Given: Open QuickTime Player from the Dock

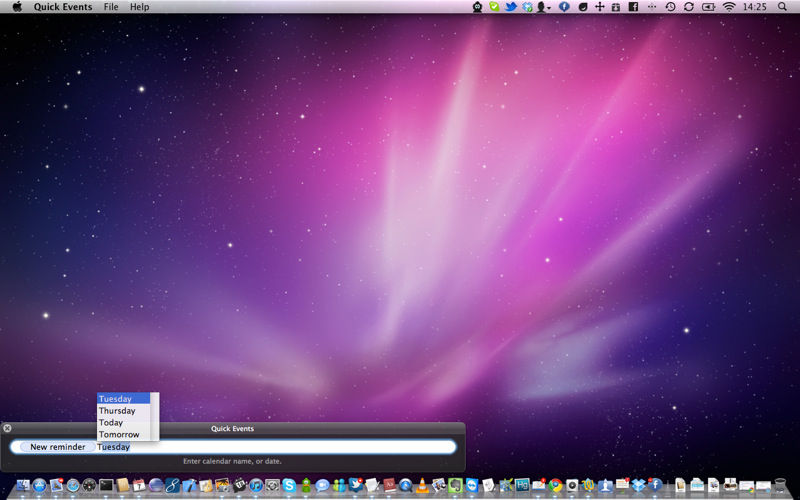Looking at the screenshot, I should point(406,485).
